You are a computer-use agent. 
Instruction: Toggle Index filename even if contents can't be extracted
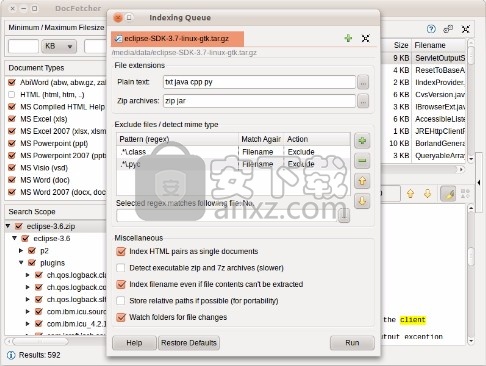tap(121, 284)
